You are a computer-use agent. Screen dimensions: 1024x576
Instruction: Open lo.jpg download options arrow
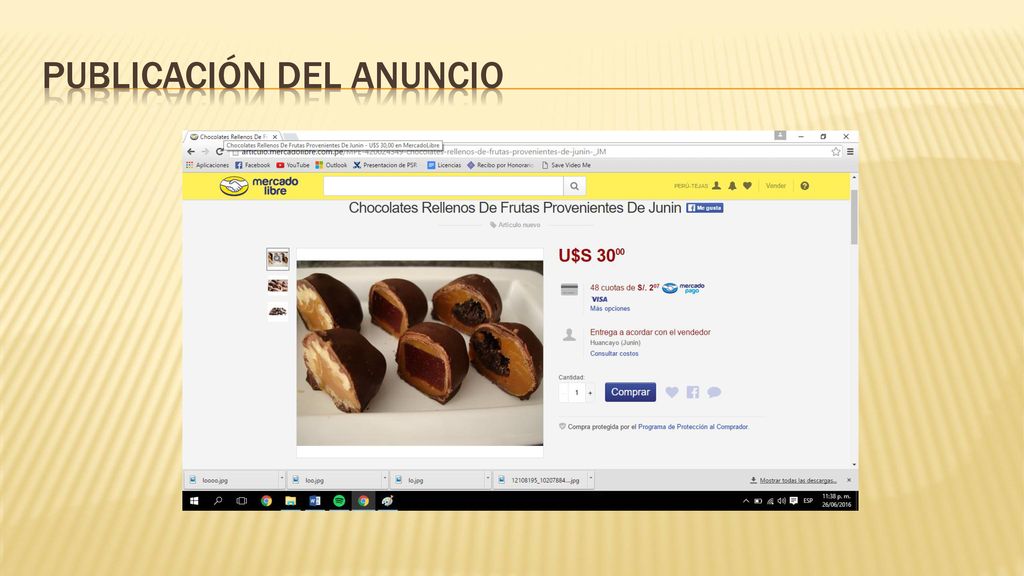tap(488, 479)
